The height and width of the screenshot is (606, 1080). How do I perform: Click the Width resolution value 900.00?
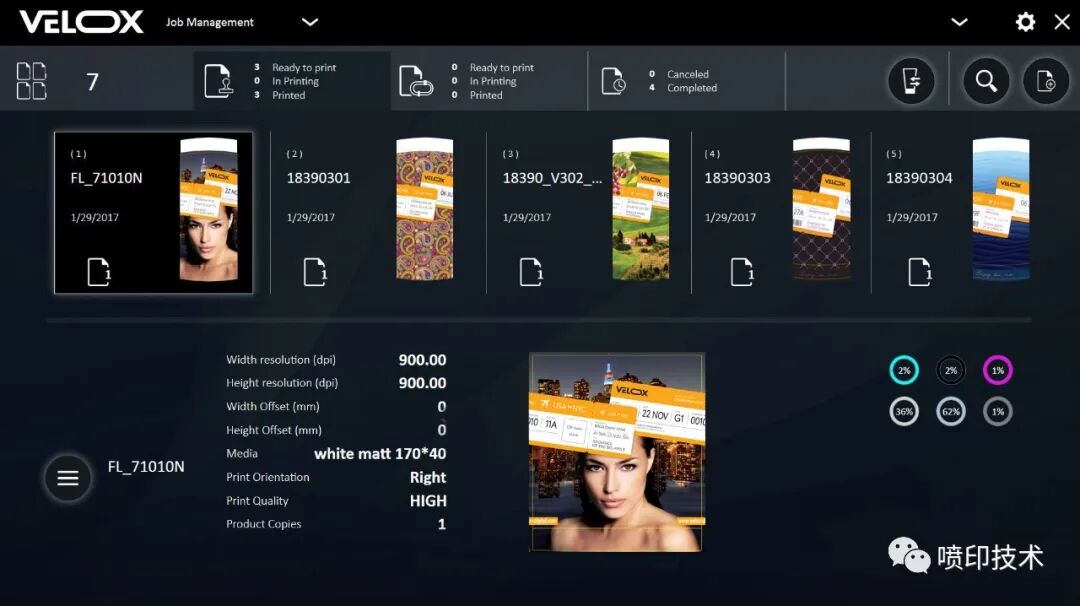[422, 360]
